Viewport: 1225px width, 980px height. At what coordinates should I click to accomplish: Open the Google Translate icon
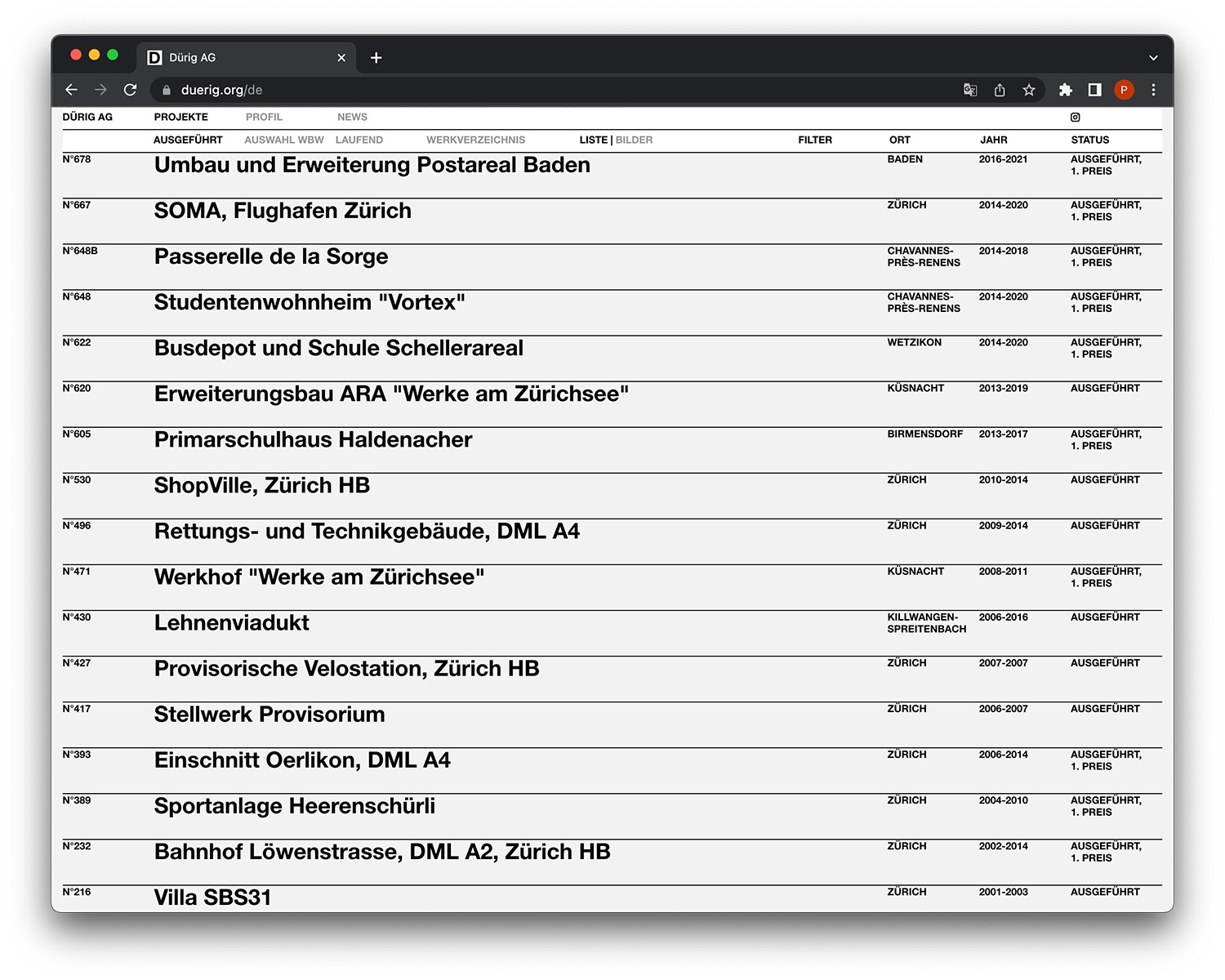coord(970,90)
